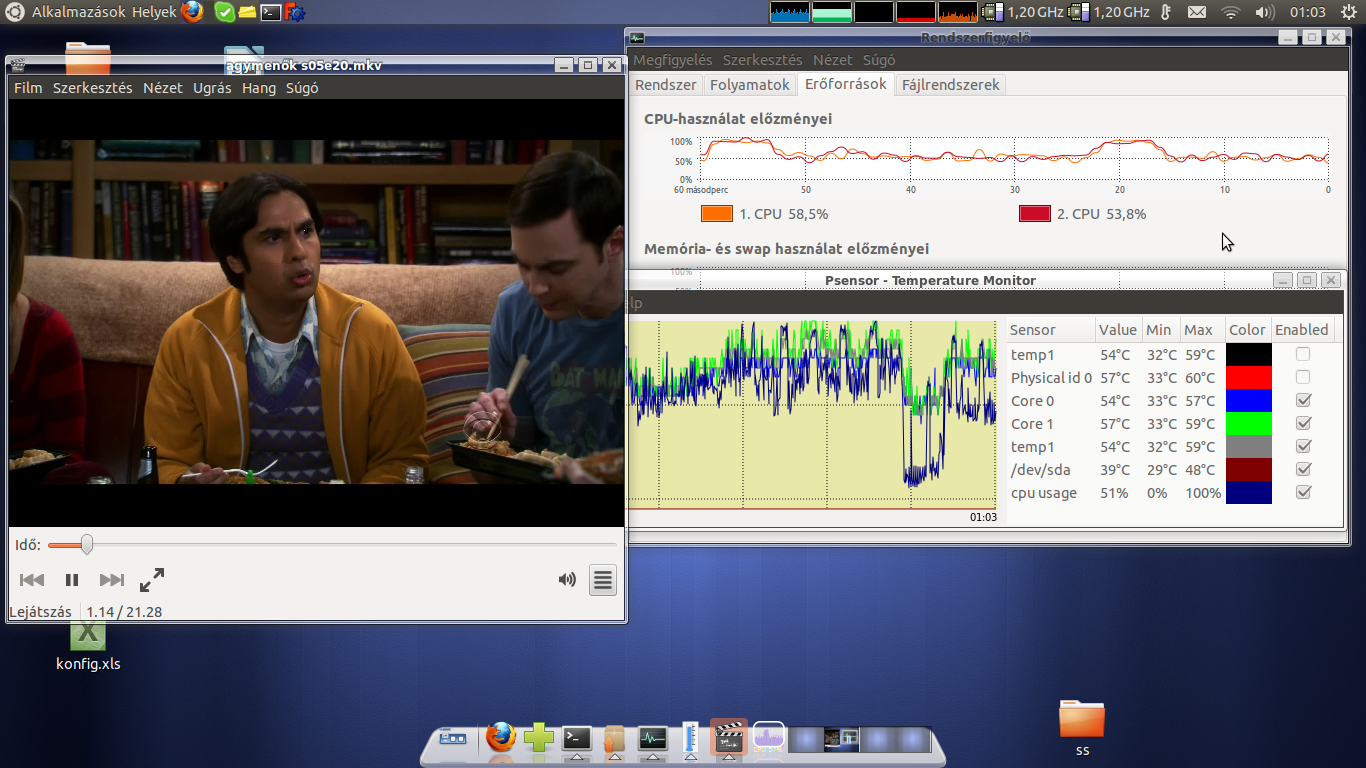The width and height of the screenshot is (1366, 768).
Task: Switch to the Fájlrendszerek tab
Action: point(951,85)
